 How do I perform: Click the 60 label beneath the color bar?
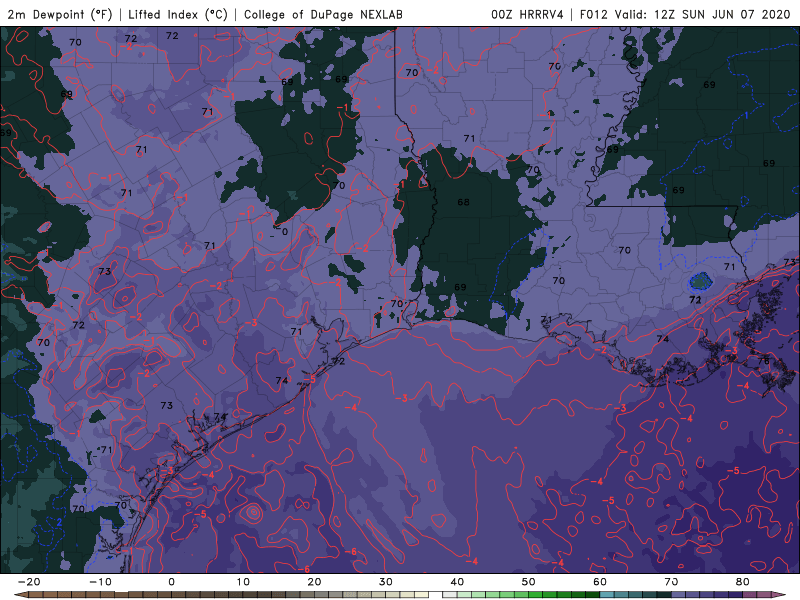(600, 582)
